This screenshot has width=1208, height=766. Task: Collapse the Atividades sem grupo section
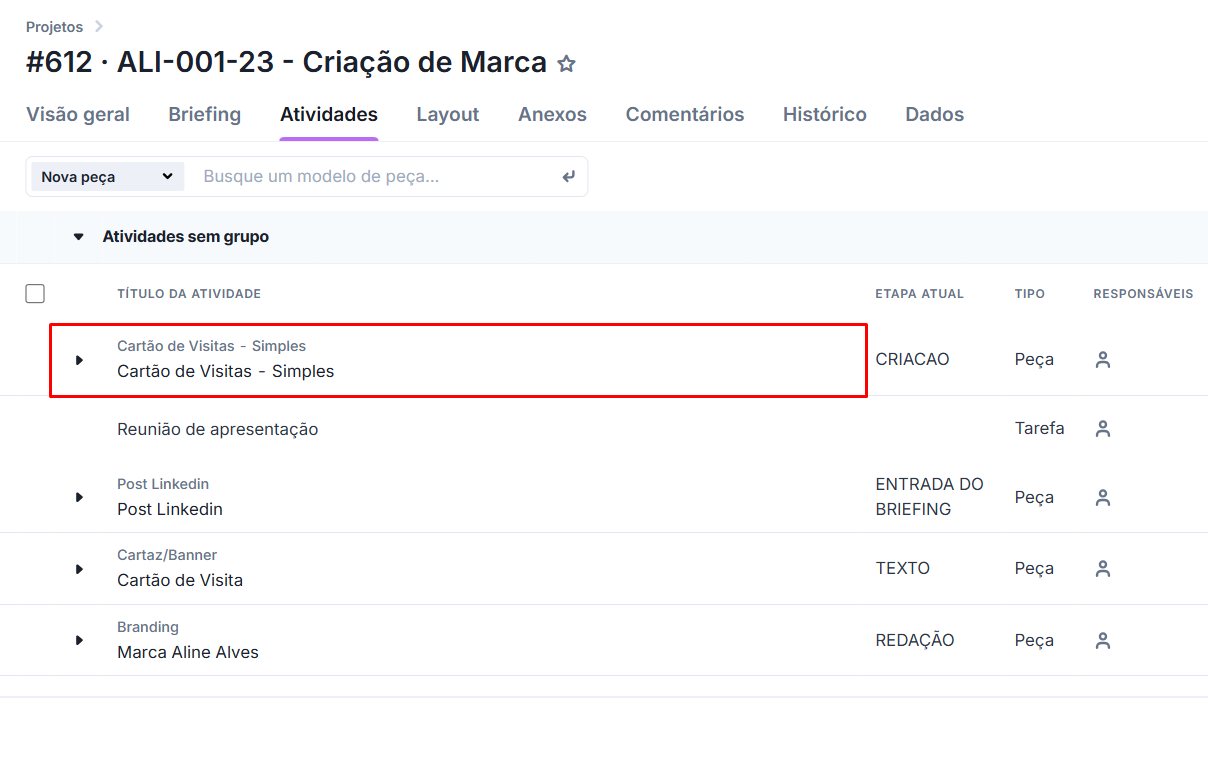(x=79, y=237)
